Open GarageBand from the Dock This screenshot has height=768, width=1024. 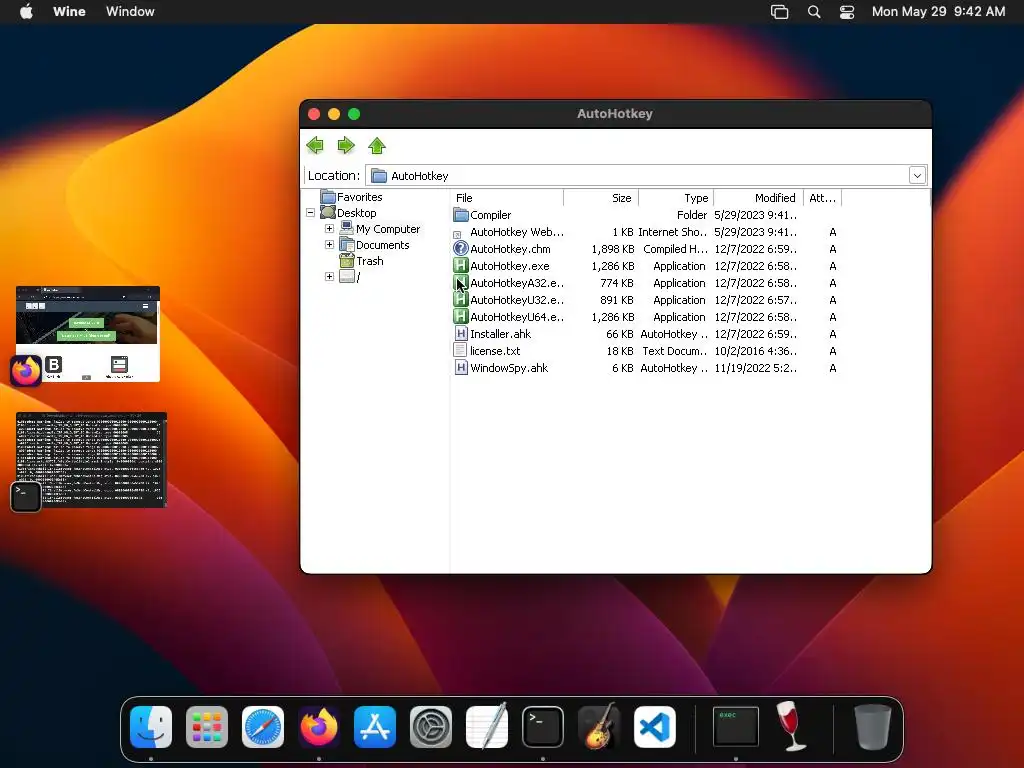599,727
